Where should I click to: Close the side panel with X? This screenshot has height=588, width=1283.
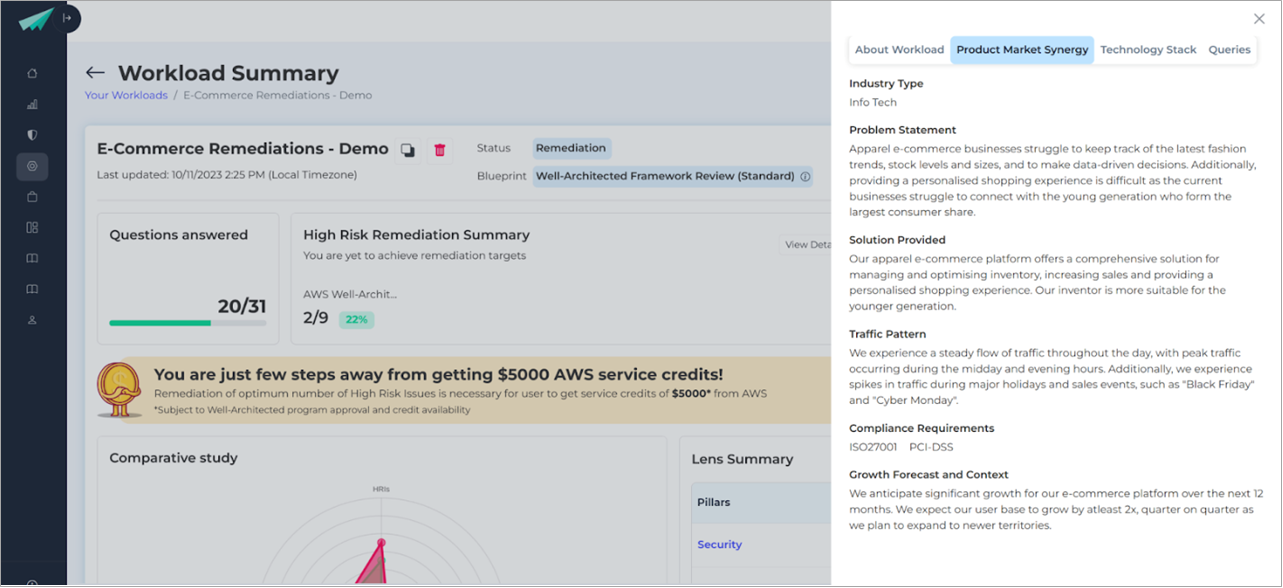(1259, 19)
